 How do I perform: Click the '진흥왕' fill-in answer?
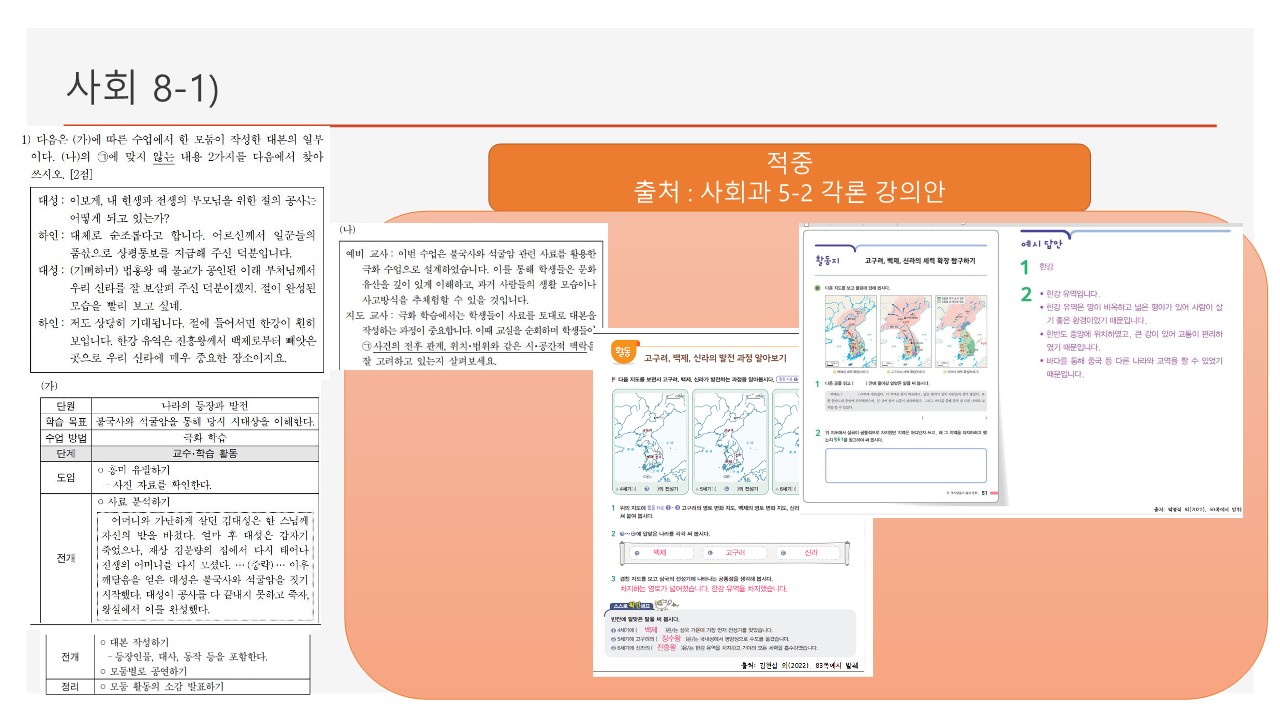coord(667,647)
